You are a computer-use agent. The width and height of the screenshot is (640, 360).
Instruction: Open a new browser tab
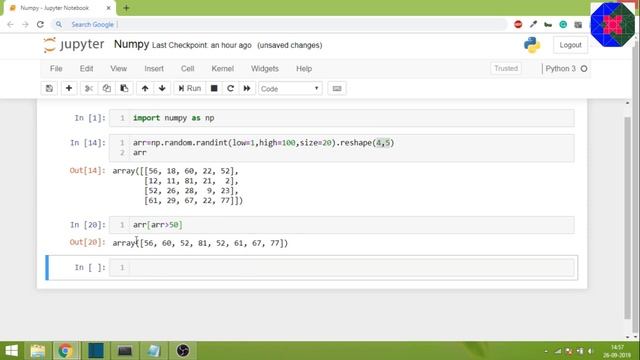(x=126, y=8)
